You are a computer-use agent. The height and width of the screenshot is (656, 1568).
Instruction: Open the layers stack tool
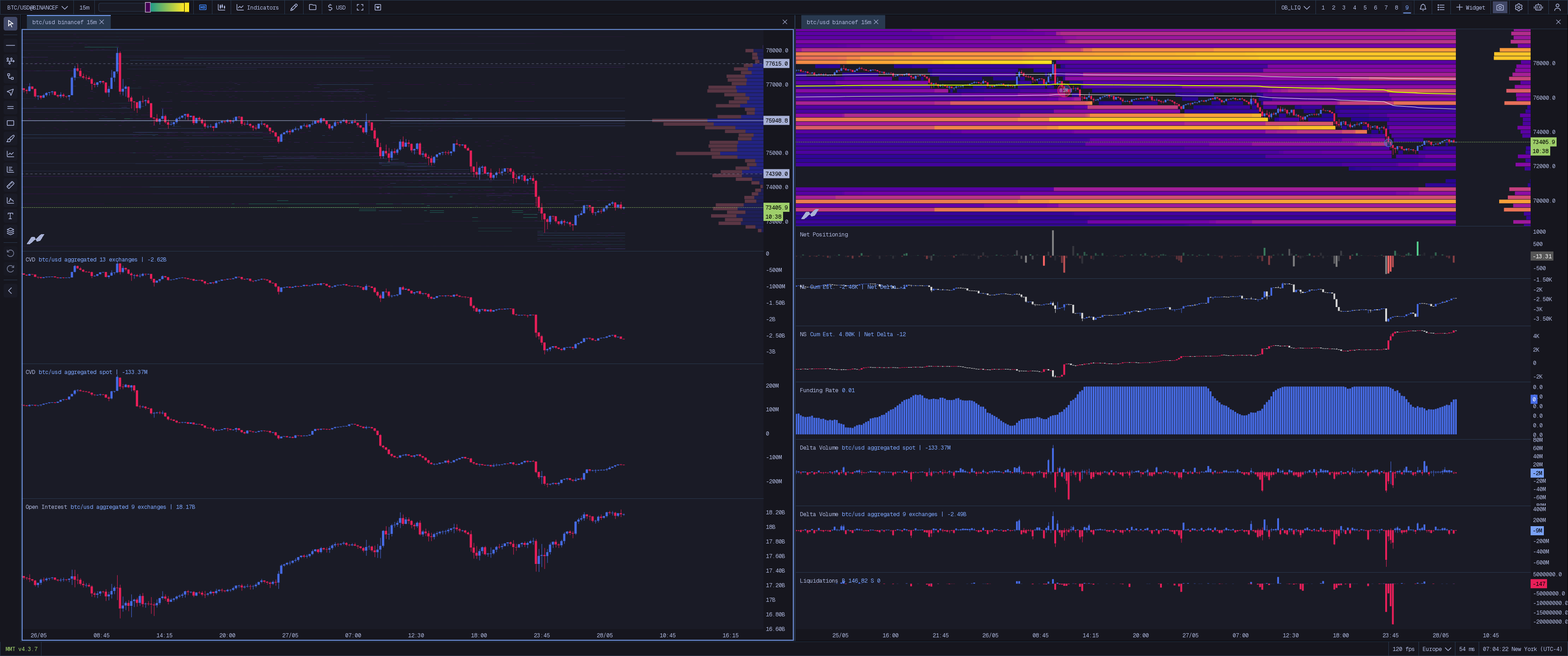point(10,231)
